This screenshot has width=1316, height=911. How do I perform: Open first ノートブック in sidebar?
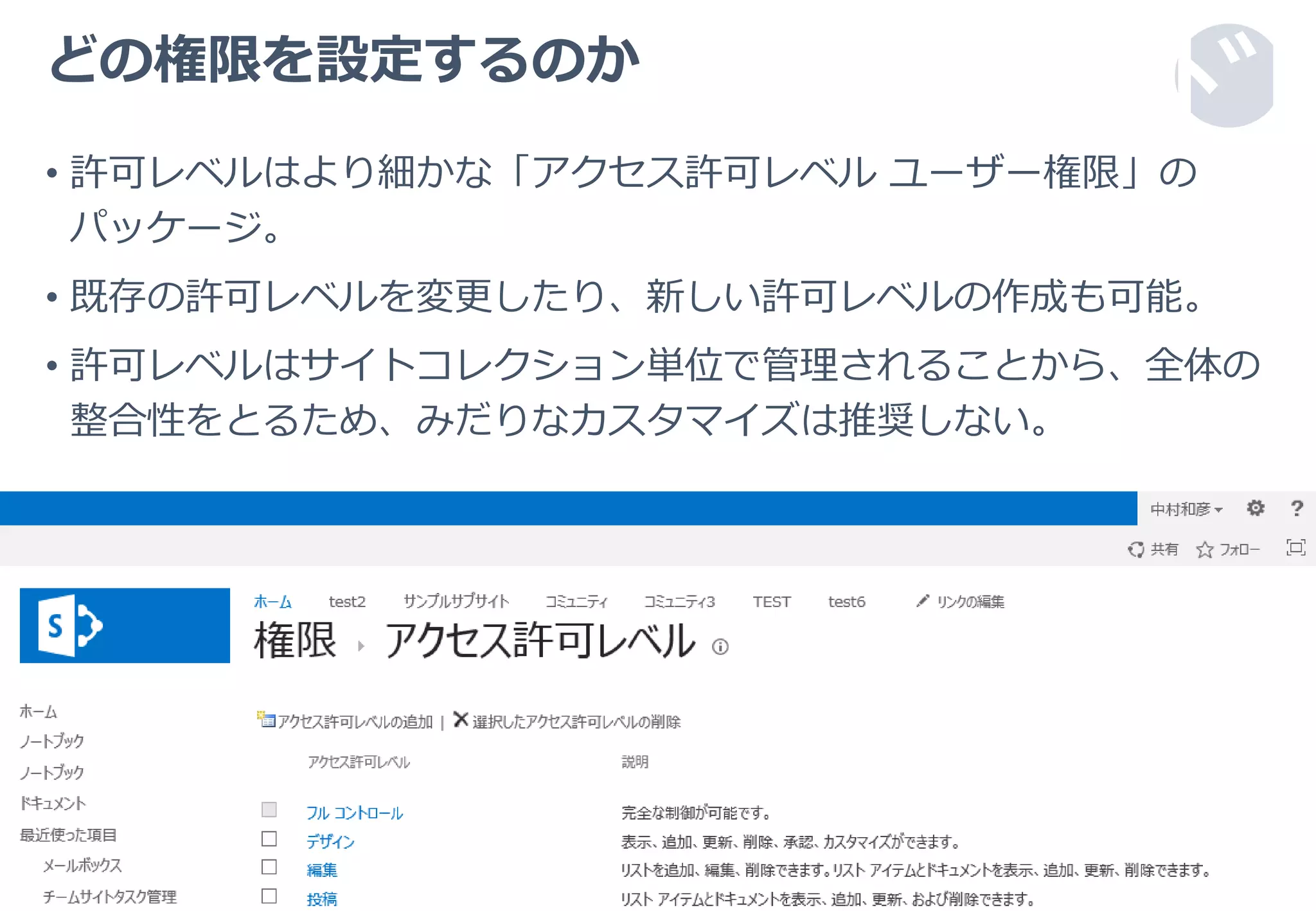click(52, 741)
